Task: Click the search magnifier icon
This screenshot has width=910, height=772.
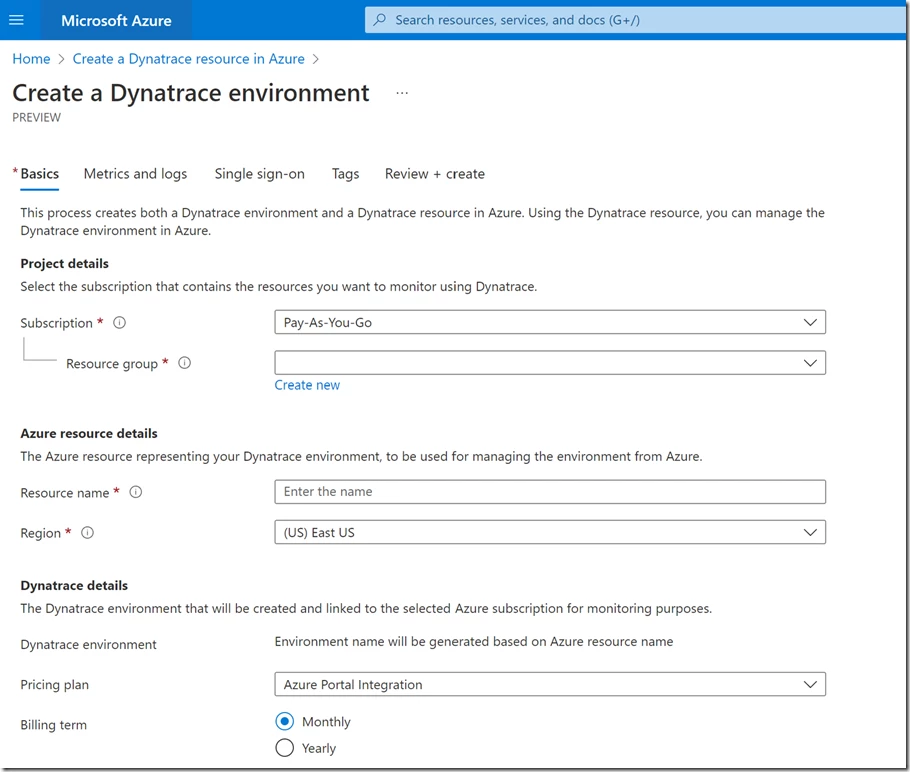Action: coord(379,20)
